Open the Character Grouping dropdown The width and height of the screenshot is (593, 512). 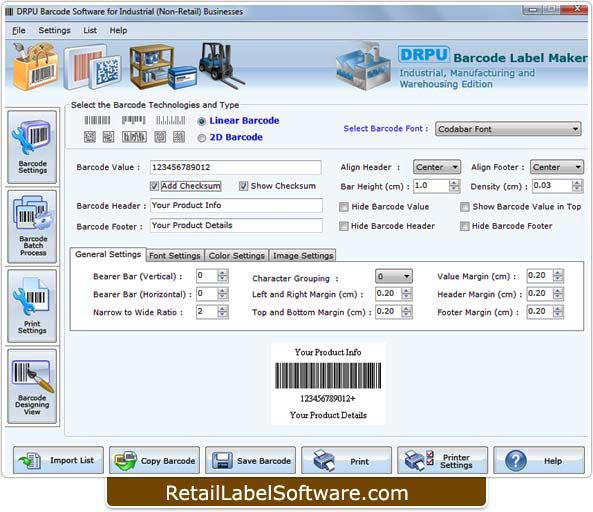pyautogui.click(x=394, y=276)
